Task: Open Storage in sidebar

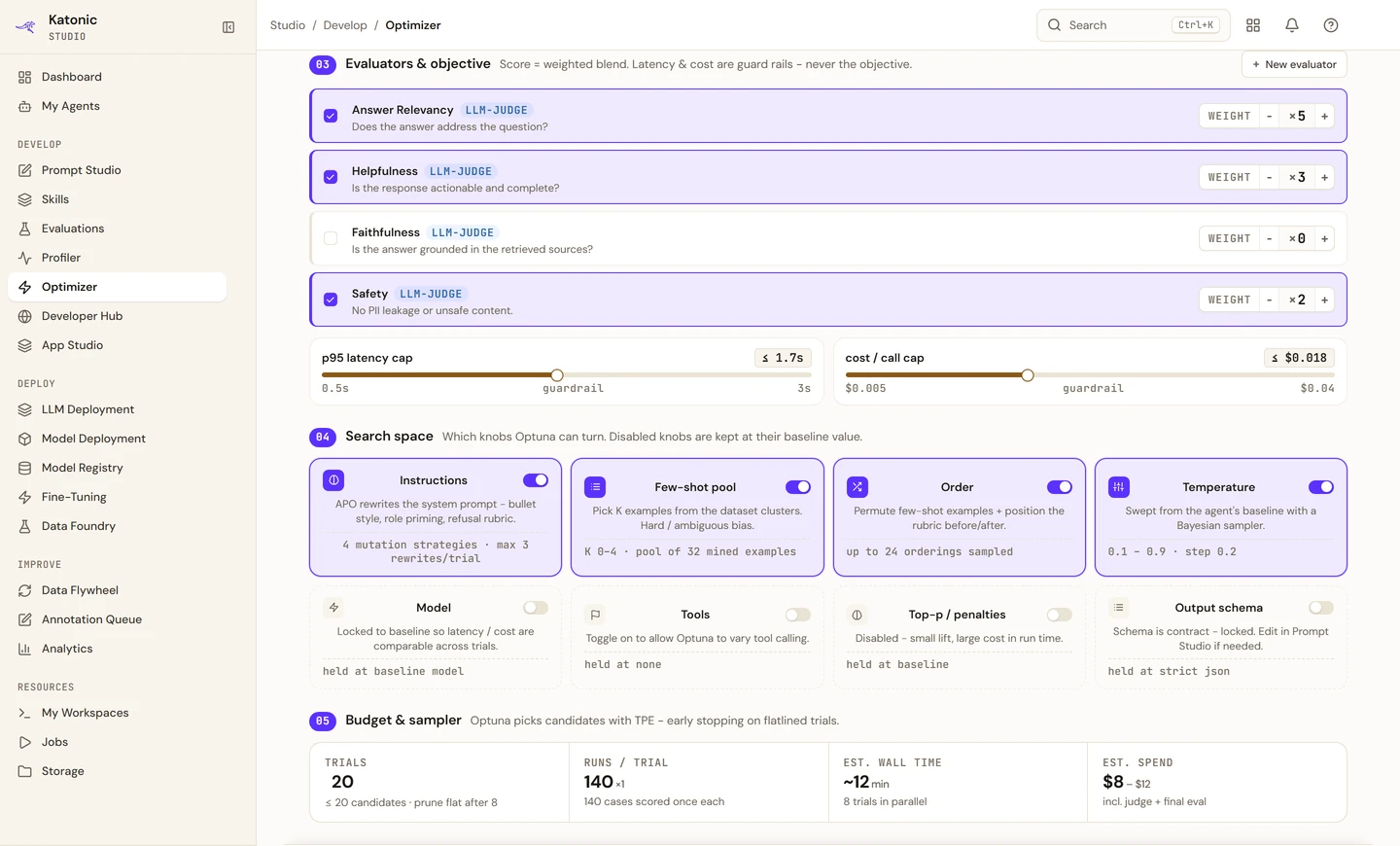Action: coord(117,771)
